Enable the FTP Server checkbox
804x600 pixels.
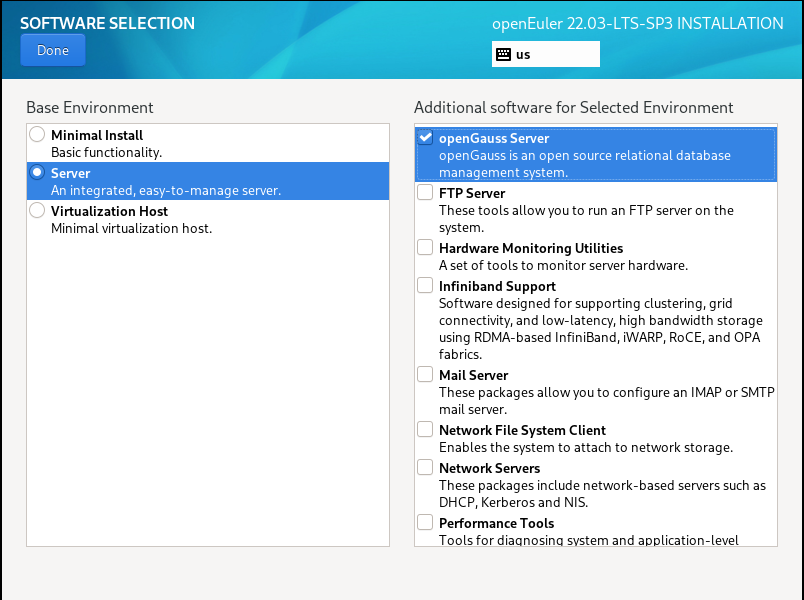425,192
